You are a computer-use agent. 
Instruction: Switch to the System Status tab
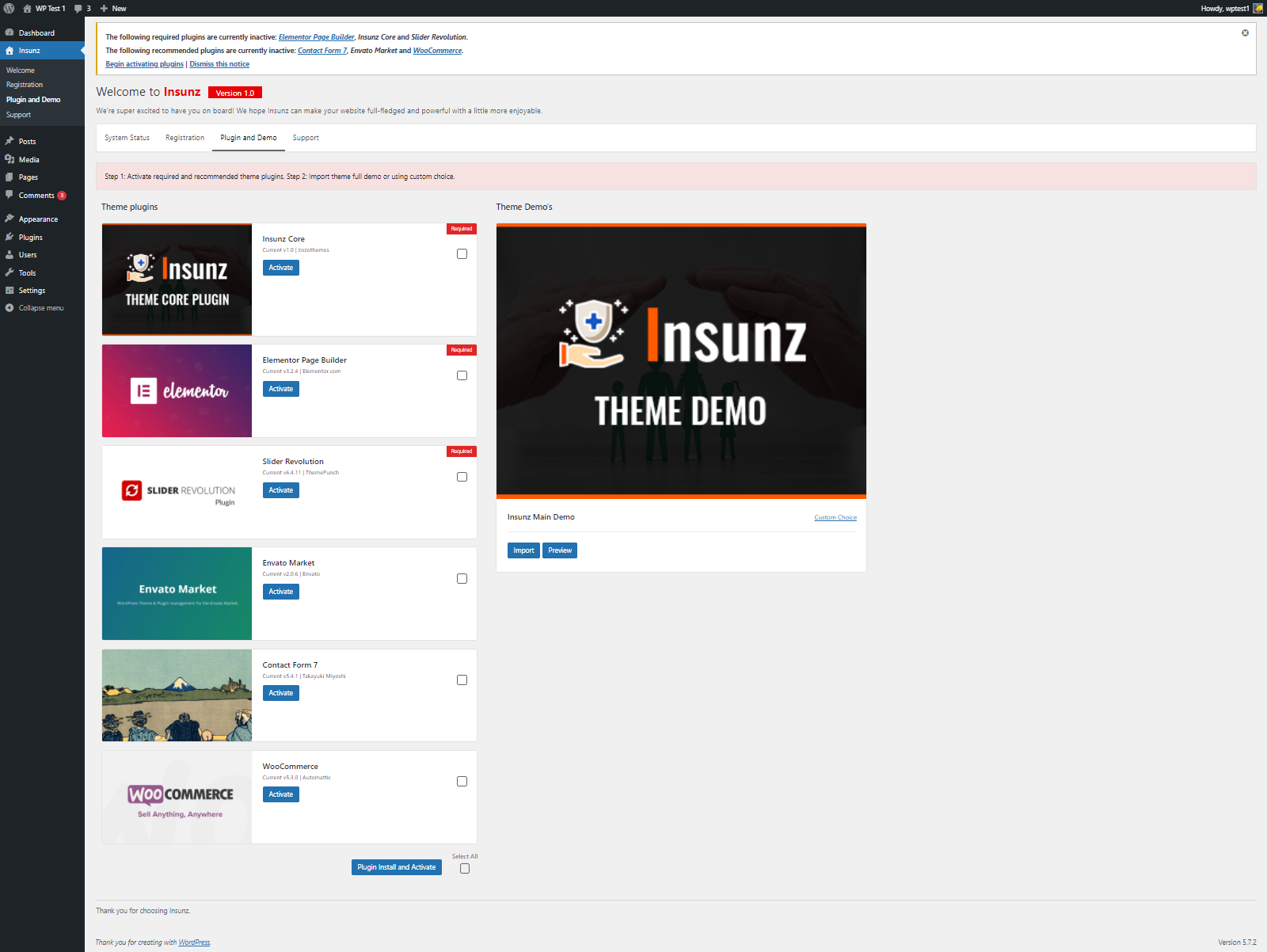(x=127, y=138)
